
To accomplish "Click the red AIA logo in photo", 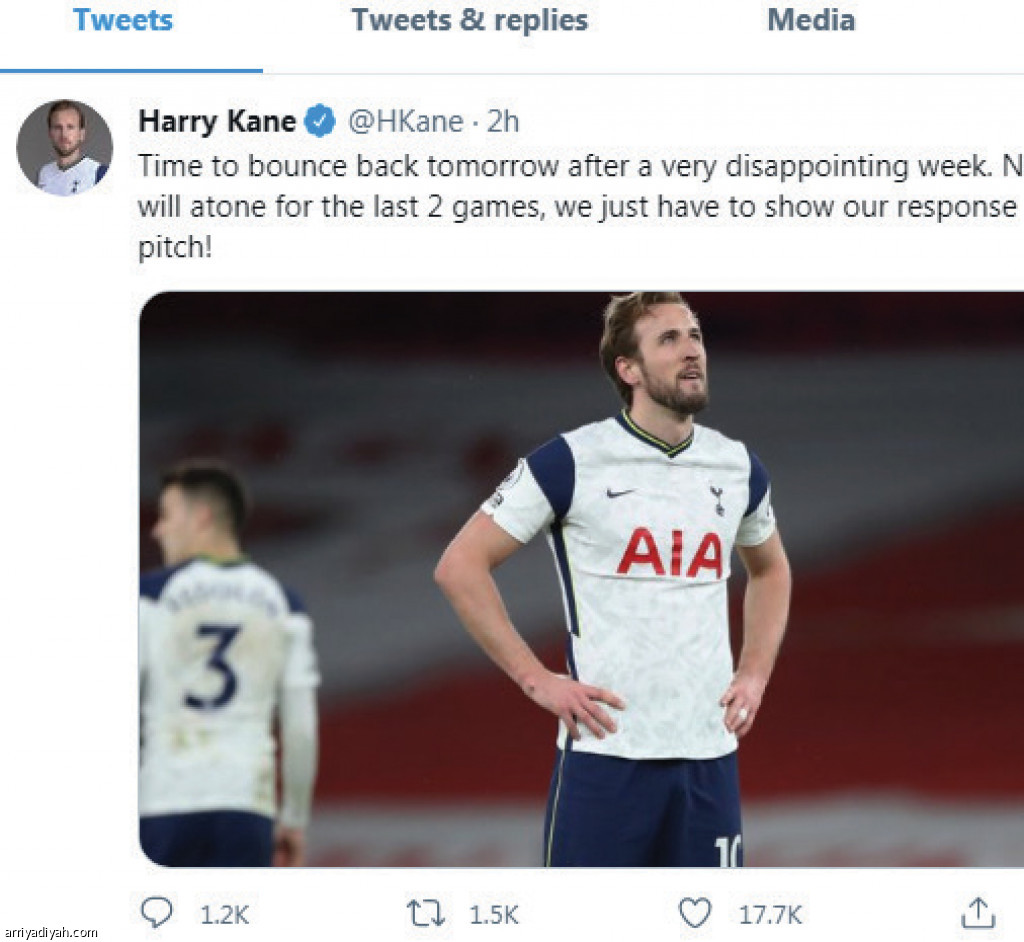I will tap(669, 553).
